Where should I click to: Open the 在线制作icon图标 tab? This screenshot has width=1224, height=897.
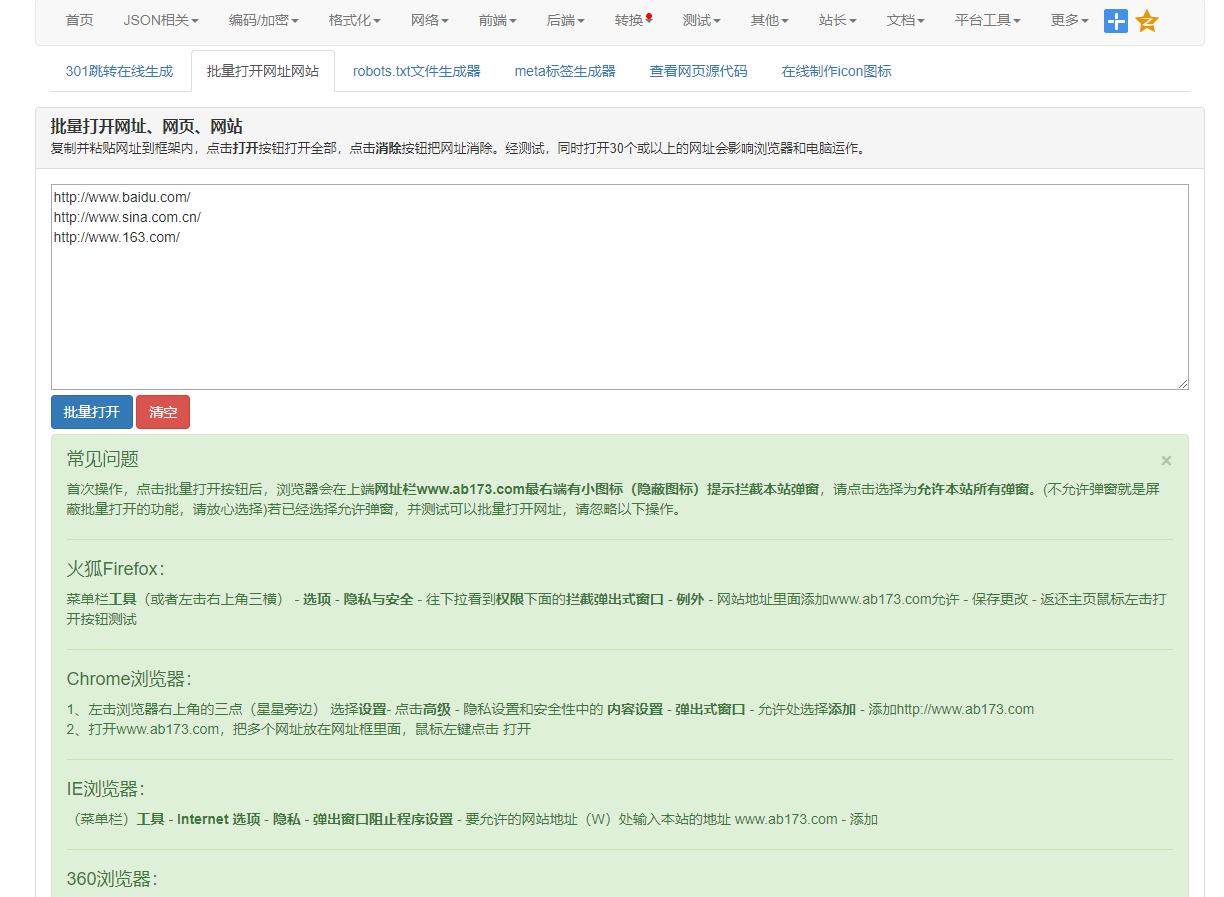[836, 71]
